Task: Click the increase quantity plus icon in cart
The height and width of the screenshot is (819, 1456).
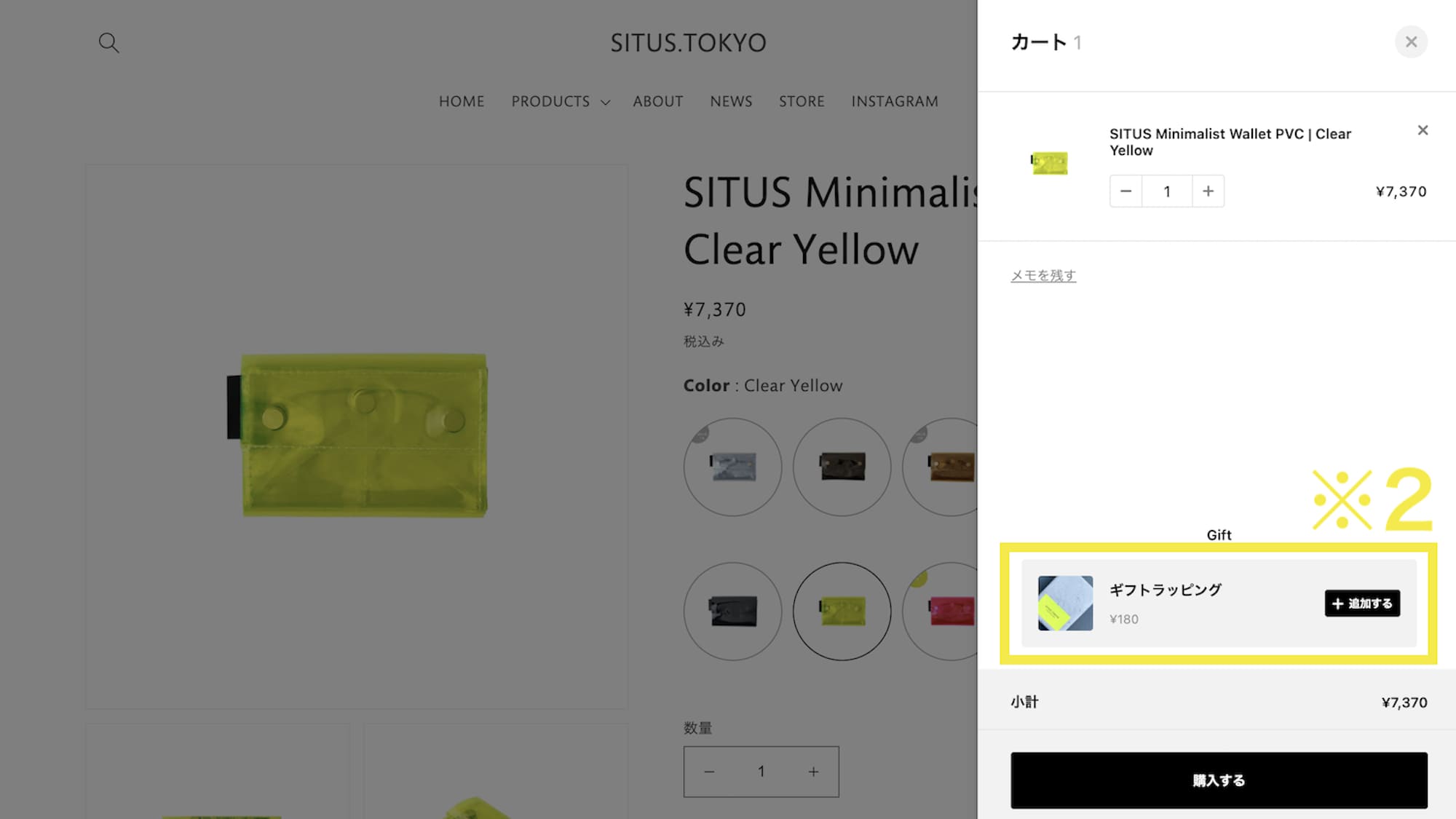Action: [x=1207, y=190]
